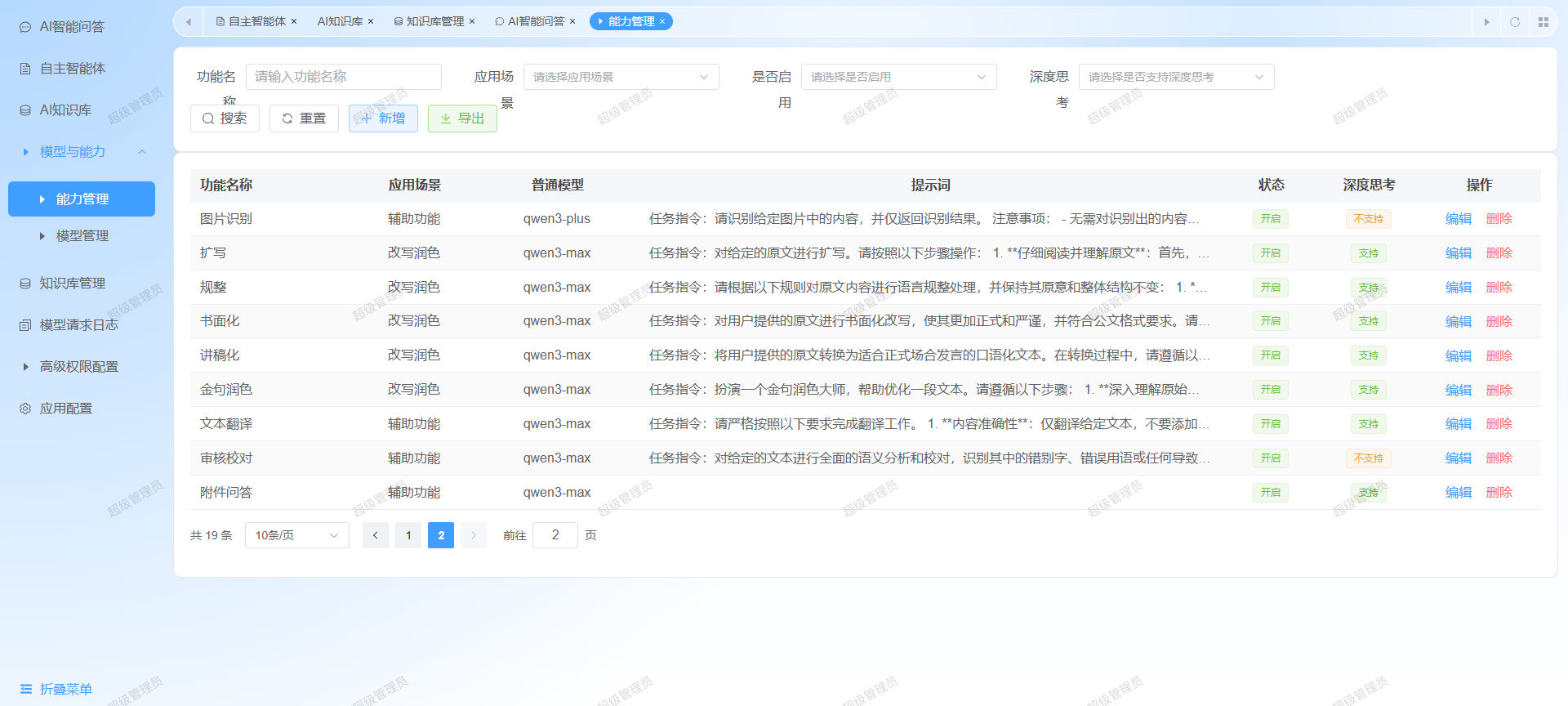Close the 能力管理 tab
1568x706 pixels.
click(662, 22)
